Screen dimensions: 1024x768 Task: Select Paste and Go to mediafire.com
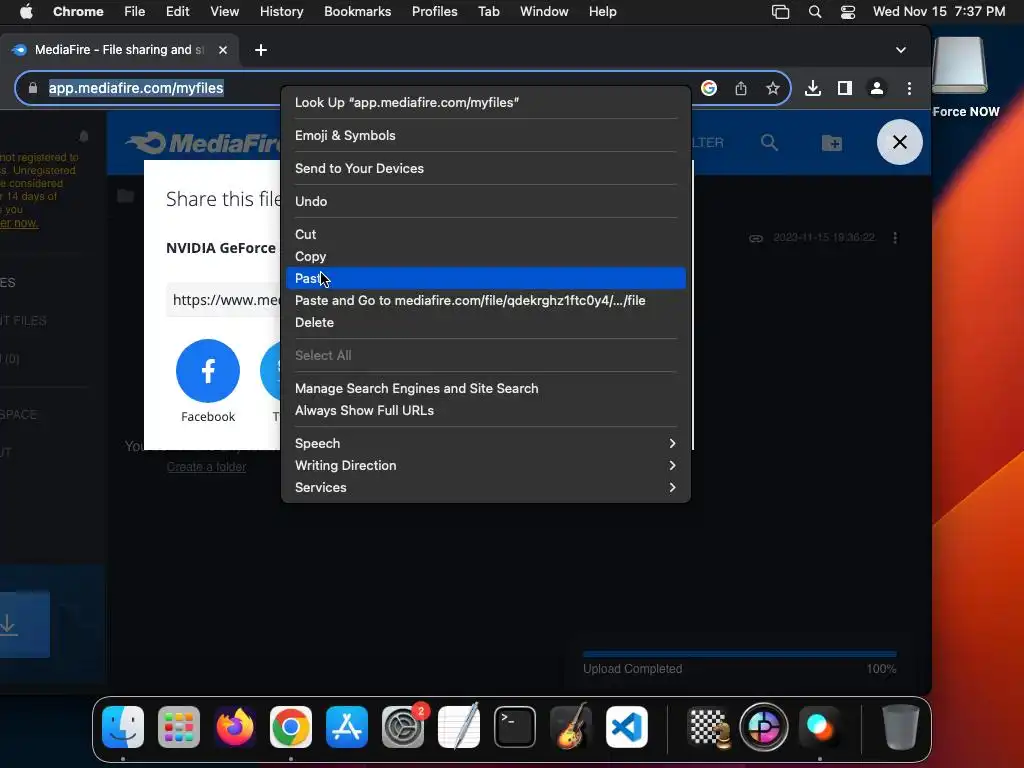(486, 300)
